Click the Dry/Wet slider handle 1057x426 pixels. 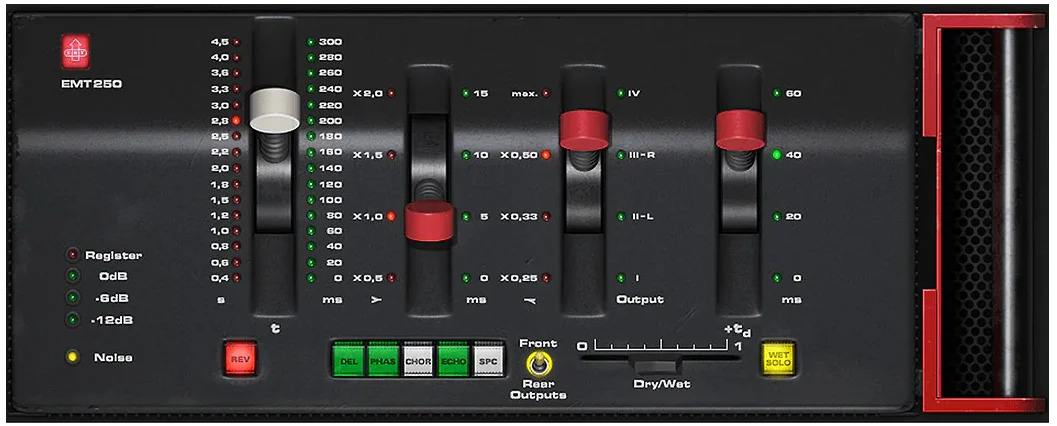(x=657, y=367)
